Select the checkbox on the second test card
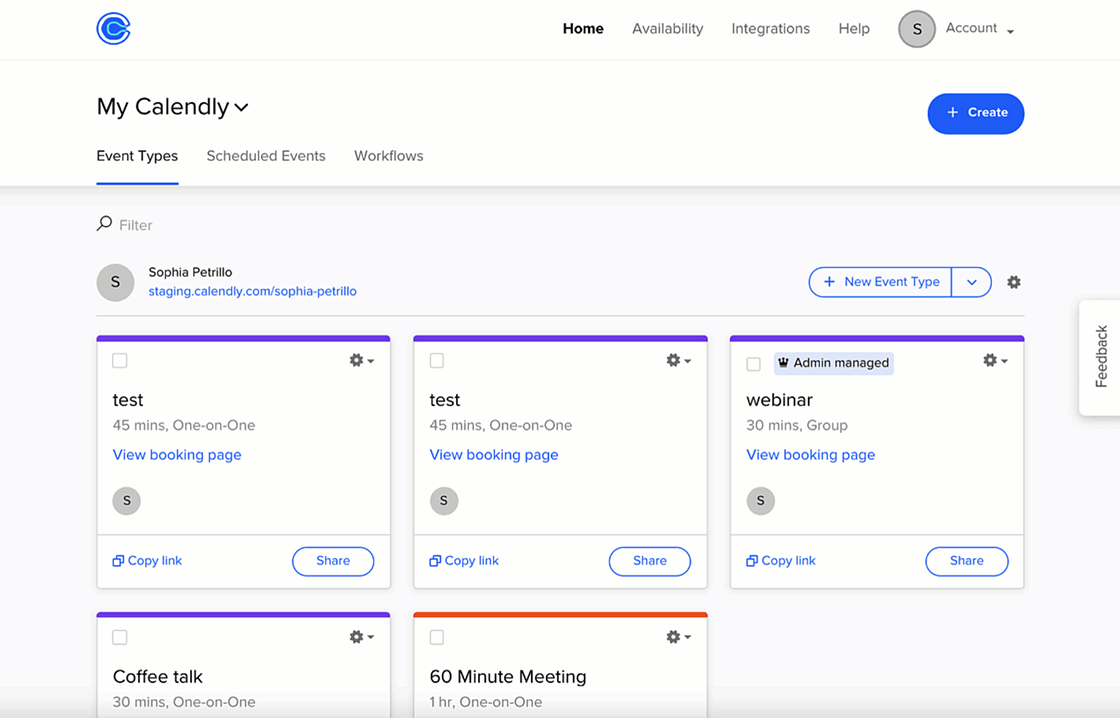 [x=437, y=361]
